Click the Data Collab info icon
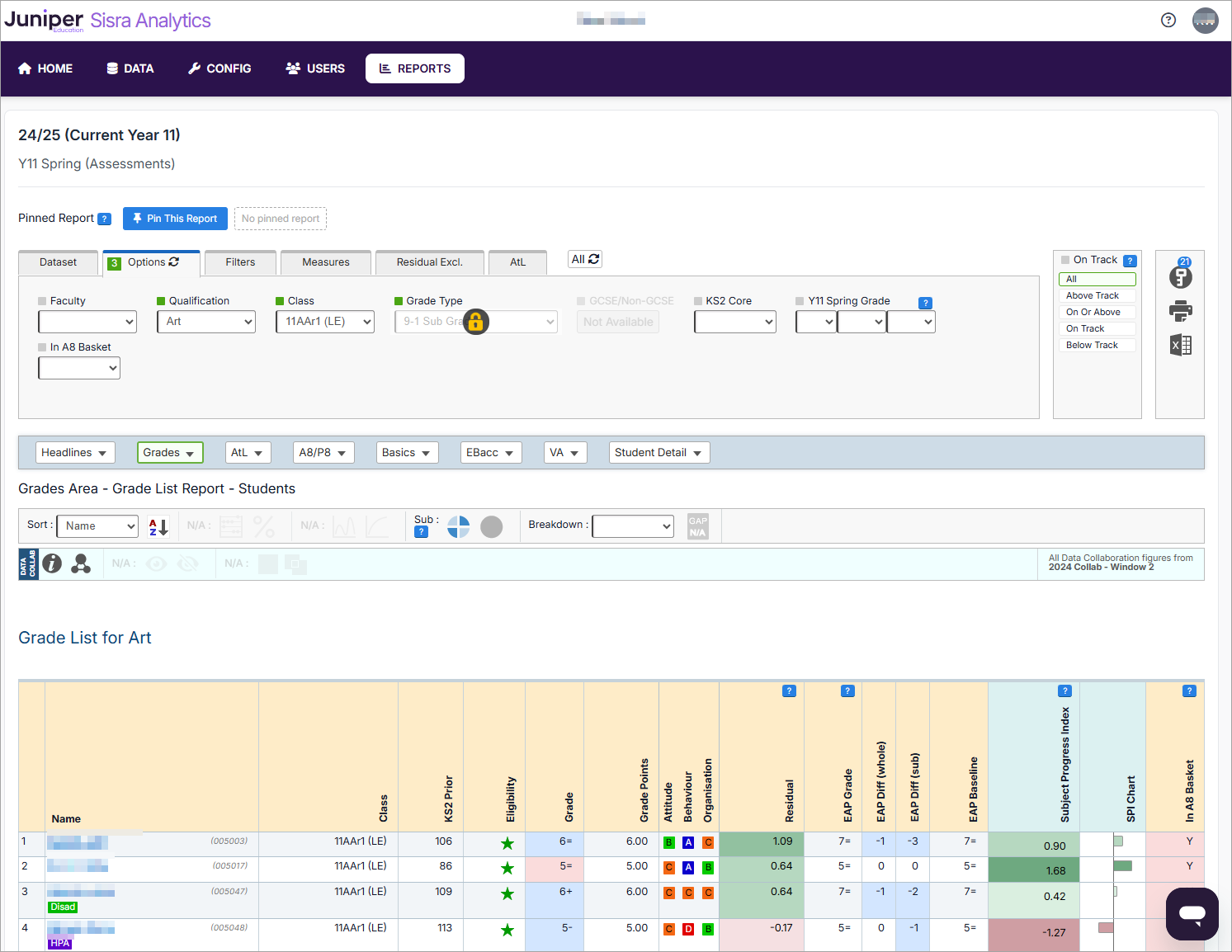The image size is (1232, 952). (52, 563)
